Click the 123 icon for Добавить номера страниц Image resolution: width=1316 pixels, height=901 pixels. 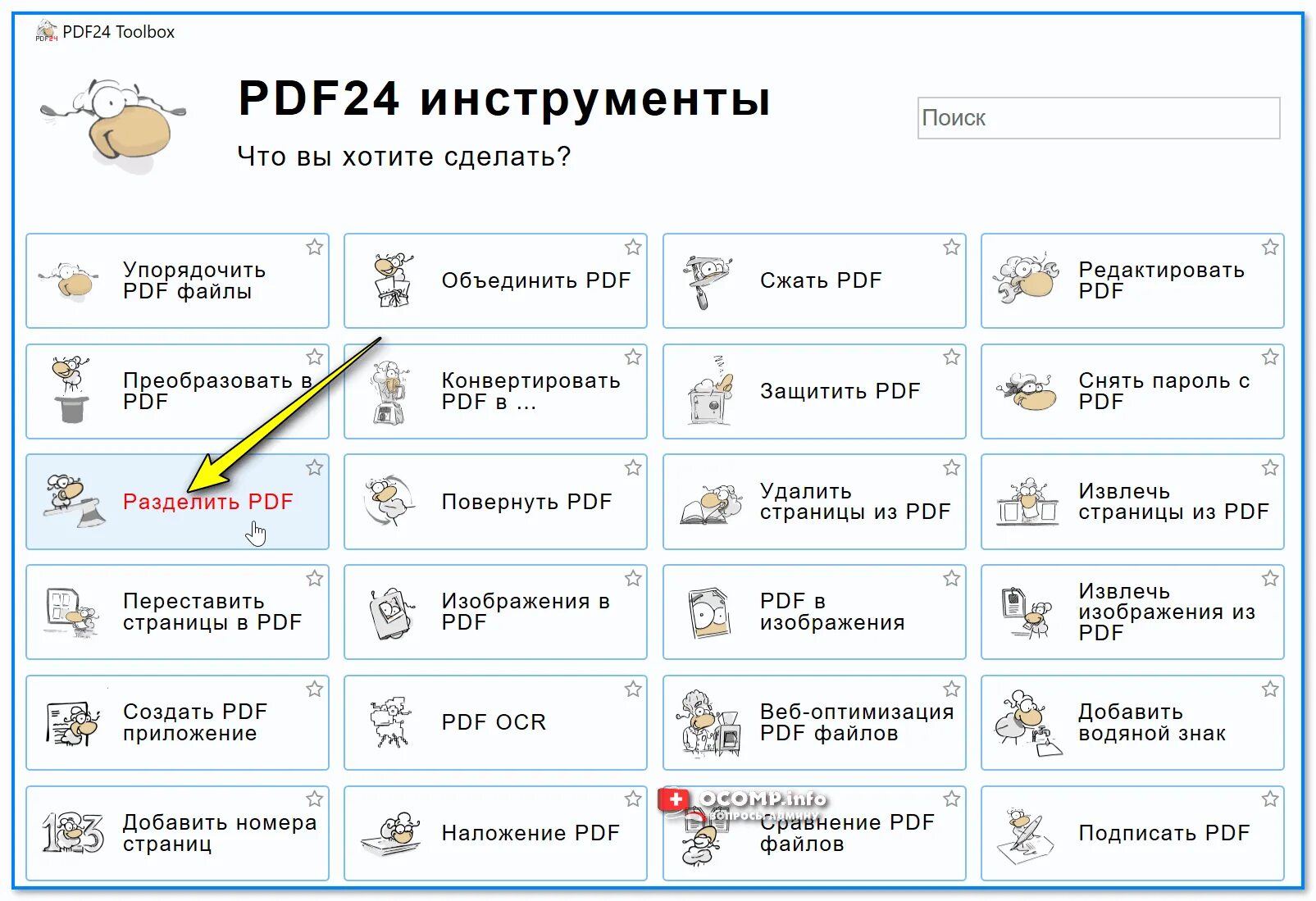[x=72, y=833]
